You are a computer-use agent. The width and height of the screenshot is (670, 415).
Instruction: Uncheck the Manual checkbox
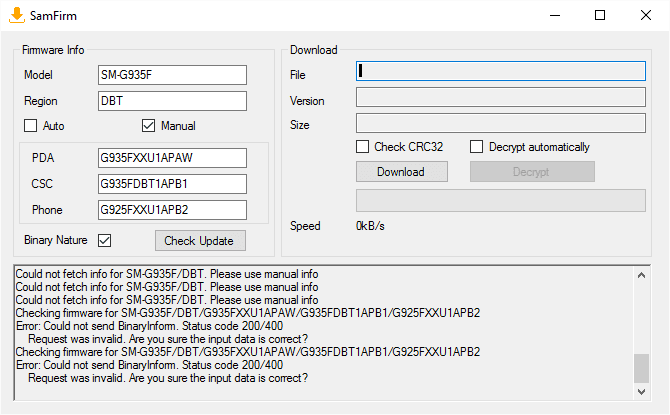coord(148,126)
